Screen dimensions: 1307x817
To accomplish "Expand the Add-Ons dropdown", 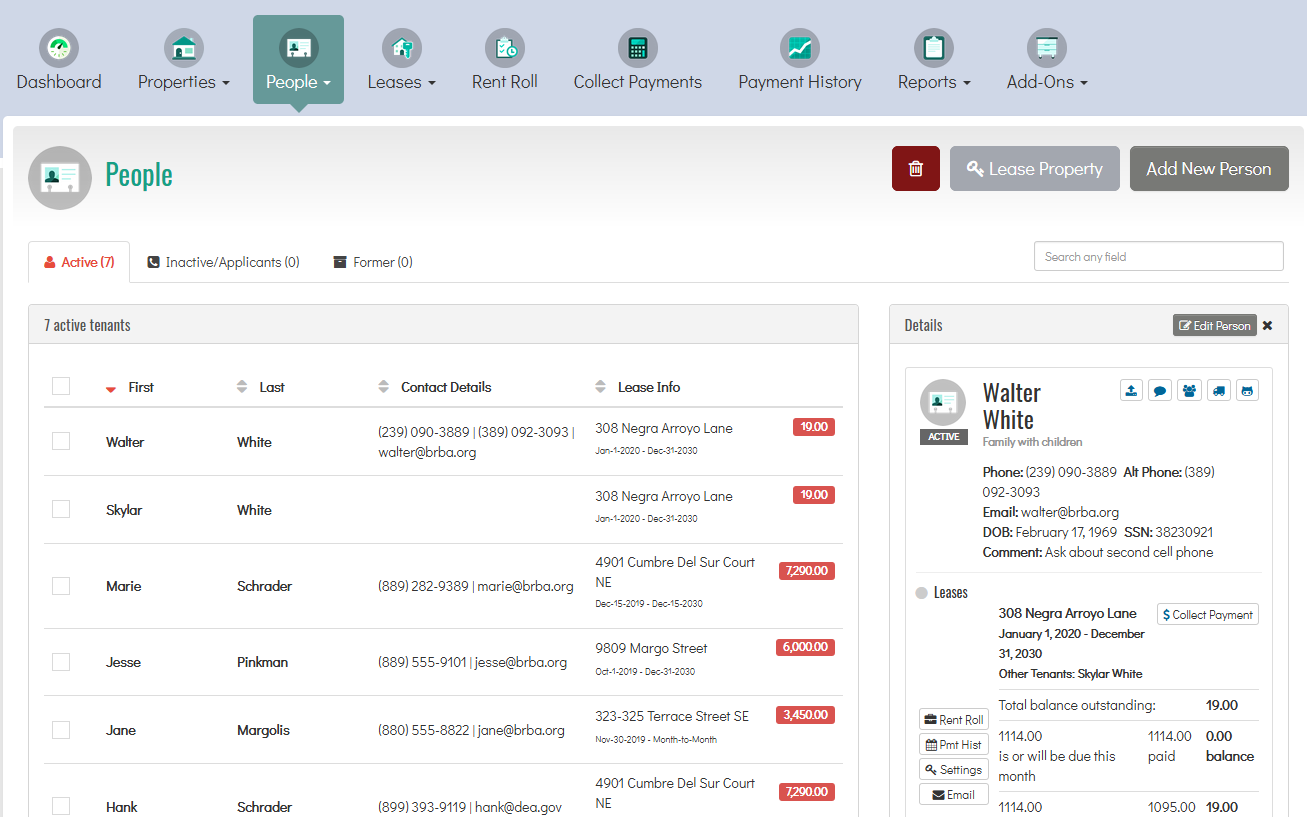I will tap(1046, 82).
